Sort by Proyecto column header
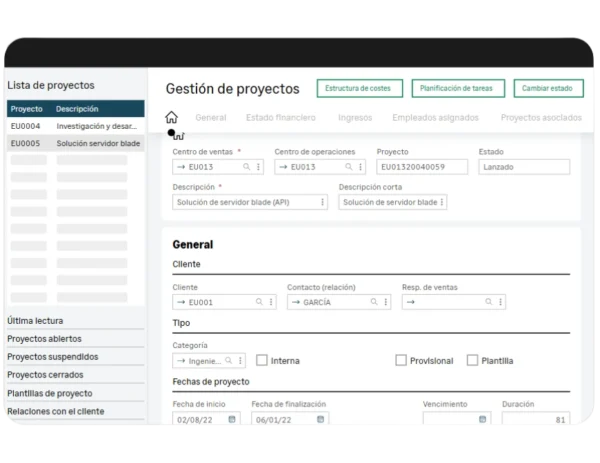This screenshot has height=463, width=600. click(26, 109)
